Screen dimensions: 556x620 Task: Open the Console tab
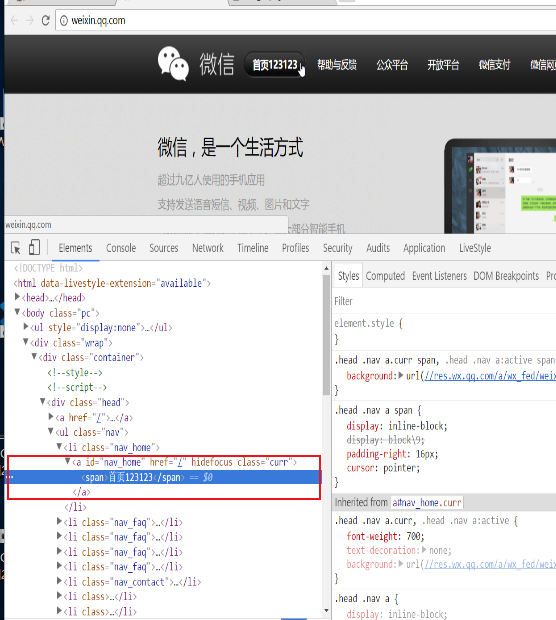pyautogui.click(x=121, y=248)
